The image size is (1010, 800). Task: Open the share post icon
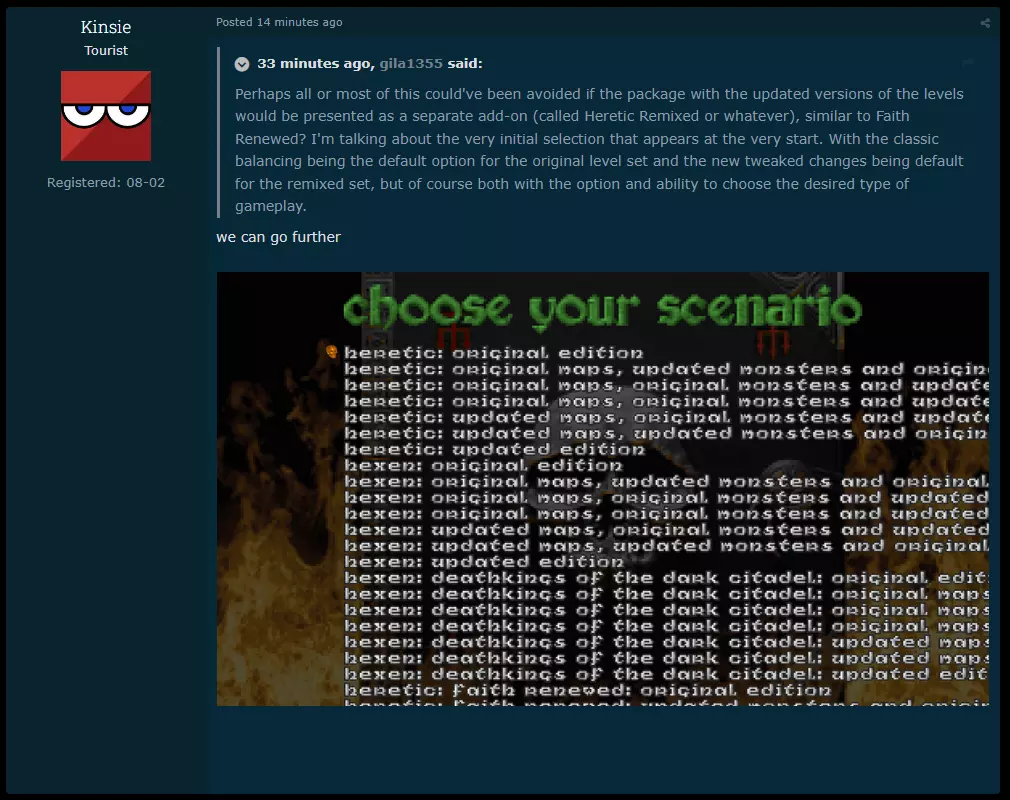pyautogui.click(x=985, y=23)
